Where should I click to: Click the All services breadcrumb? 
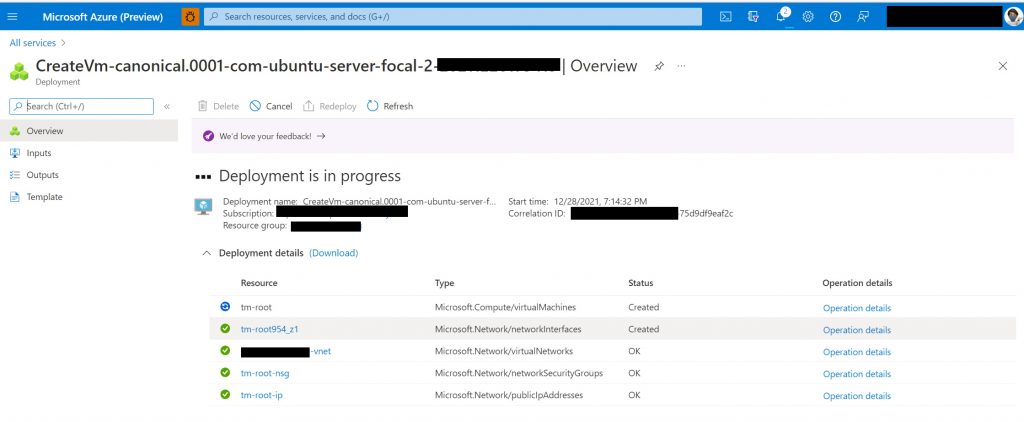tap(33, 42)
